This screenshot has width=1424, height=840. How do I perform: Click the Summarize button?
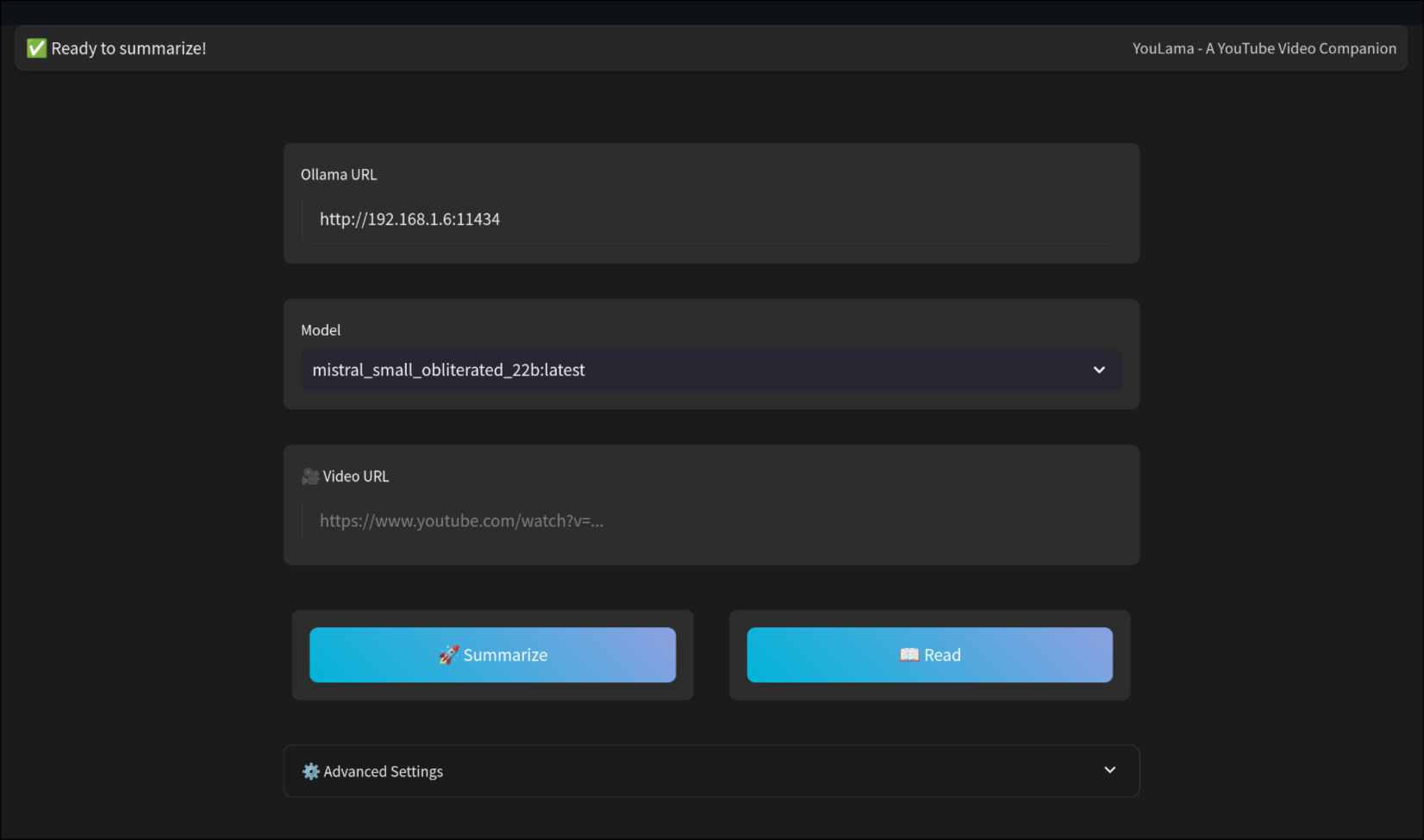click(492, 655)
